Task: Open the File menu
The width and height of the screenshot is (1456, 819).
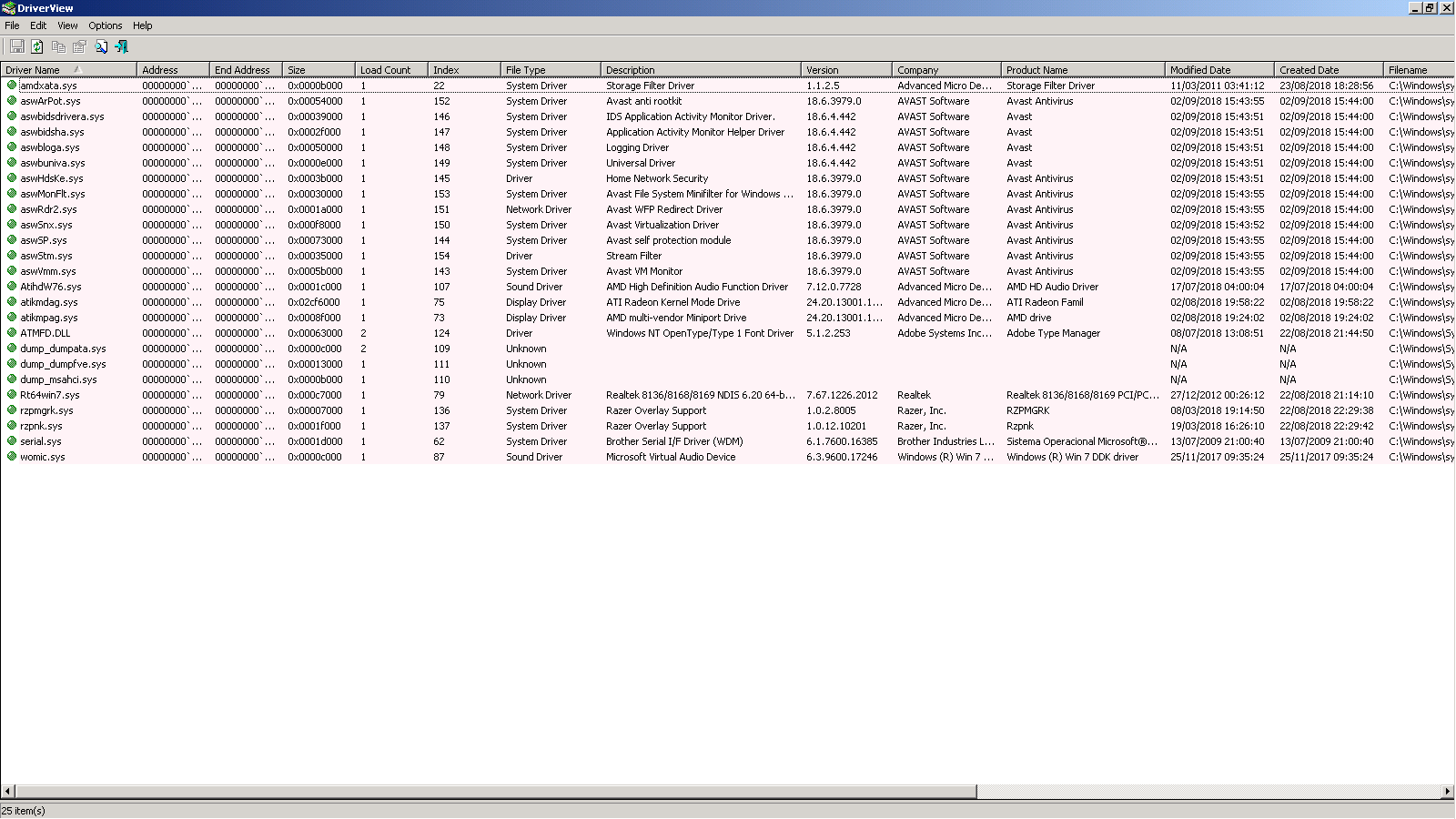Action: click(x=12, y=25)
